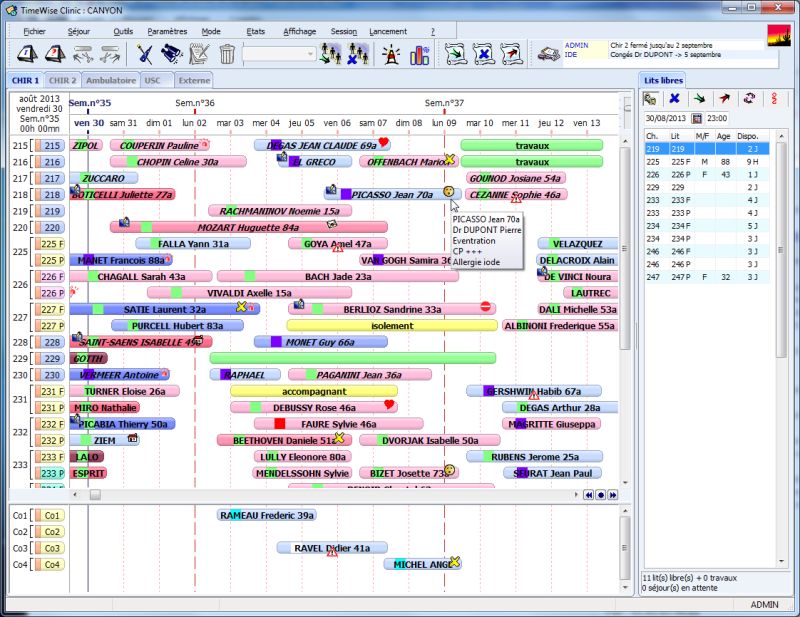800x617 pixels.
Task: Open the empty toolbar combo box dropdown
Action: [x=310, y=54]
